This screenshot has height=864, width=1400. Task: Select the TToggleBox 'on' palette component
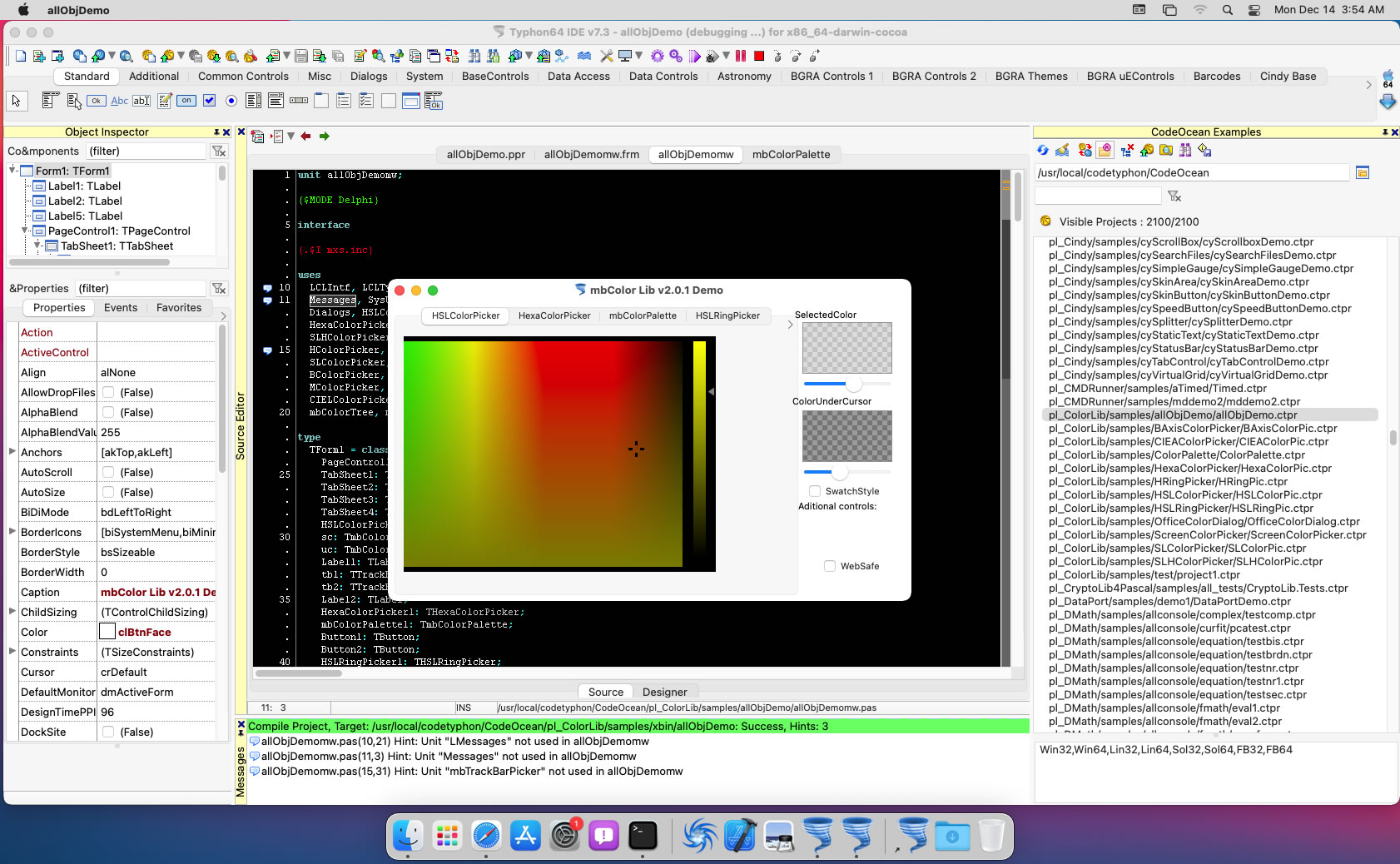[186, 101]
